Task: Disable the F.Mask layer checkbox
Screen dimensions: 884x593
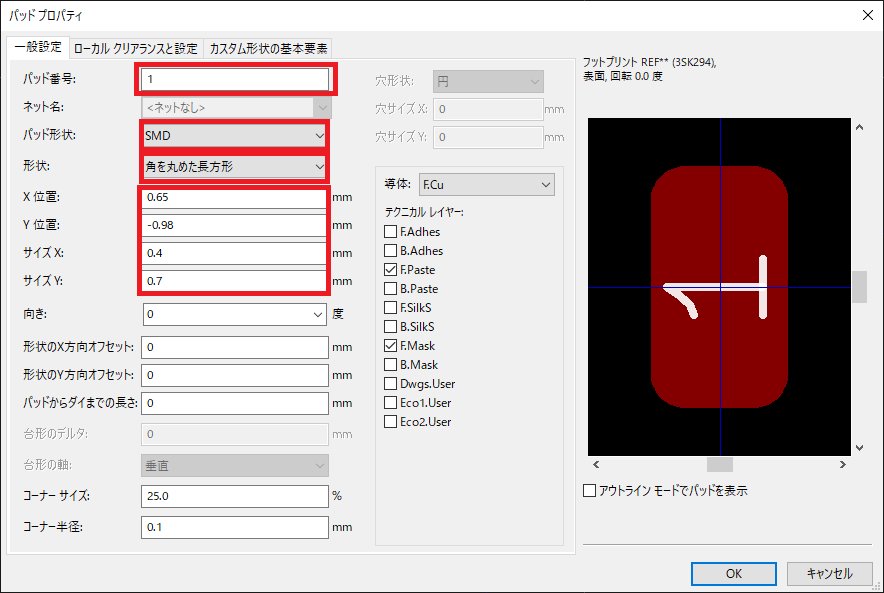Action: (391, 346)
